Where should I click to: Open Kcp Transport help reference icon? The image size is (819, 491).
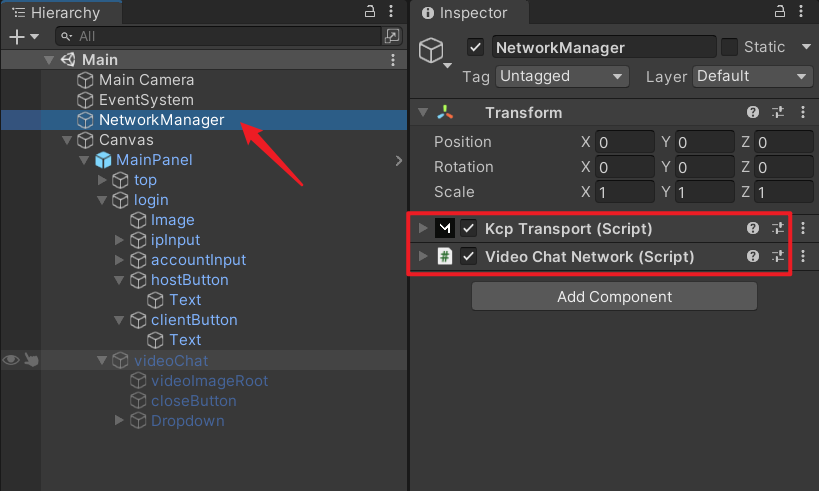coord(753,228)
